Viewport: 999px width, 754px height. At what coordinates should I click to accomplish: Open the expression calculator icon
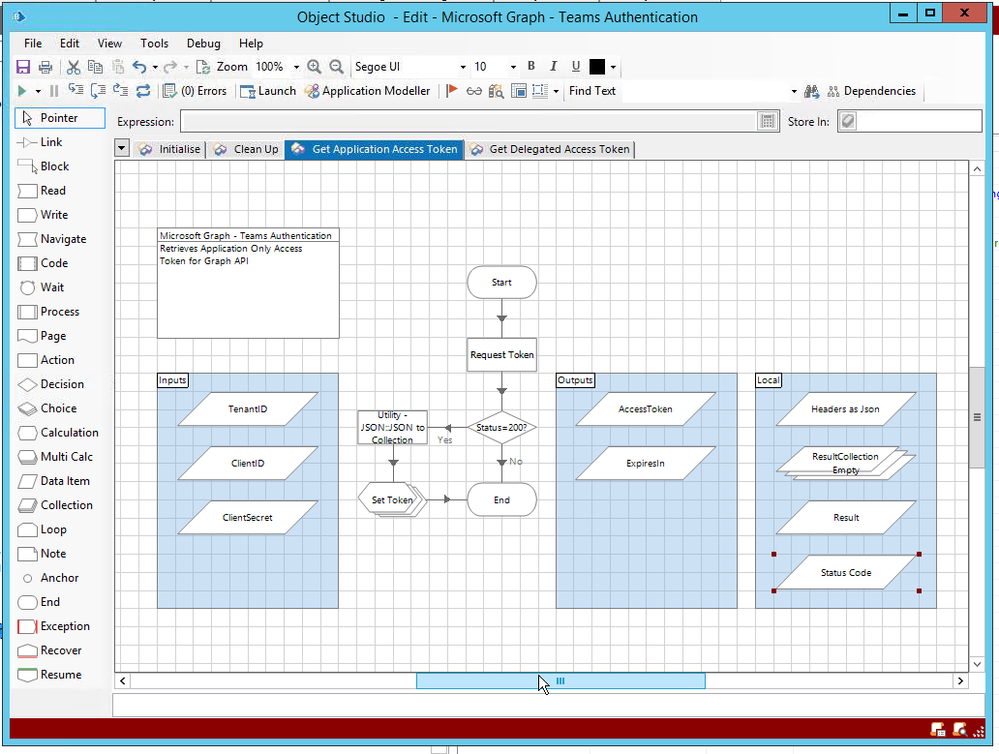click(768, 121)
